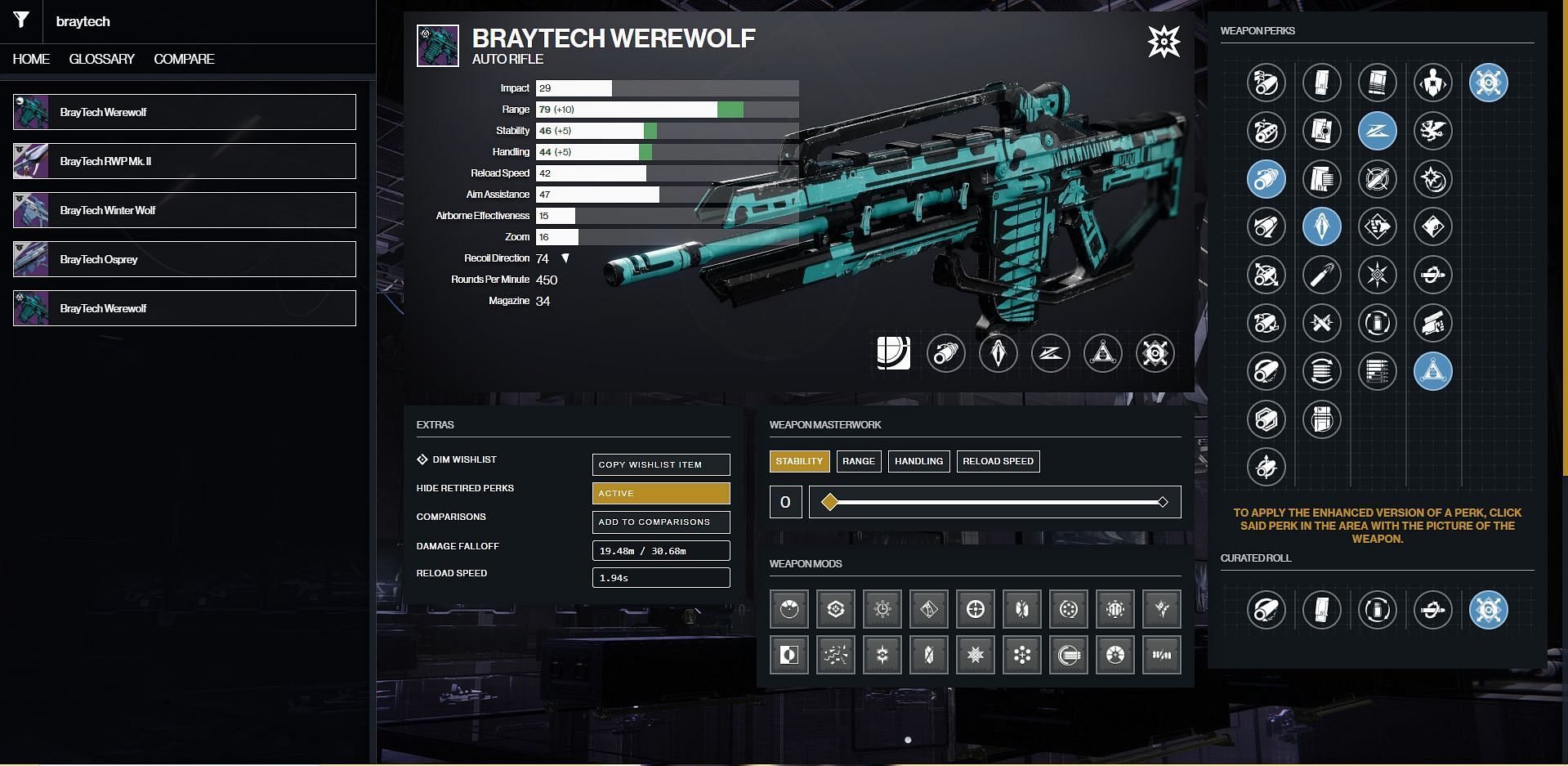This screenshot has height=766, width=1568.
Task: Select BrayTech Osprey result
Action: [x=185, y=259]
